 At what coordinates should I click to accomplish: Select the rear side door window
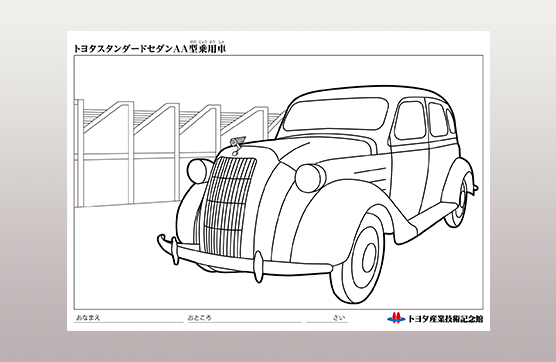(438, 119)
